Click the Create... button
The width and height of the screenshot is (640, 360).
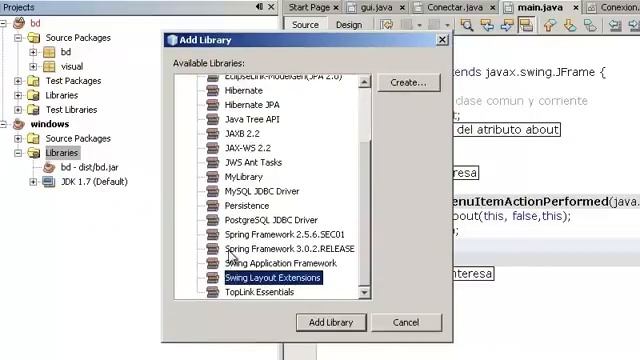409,82
